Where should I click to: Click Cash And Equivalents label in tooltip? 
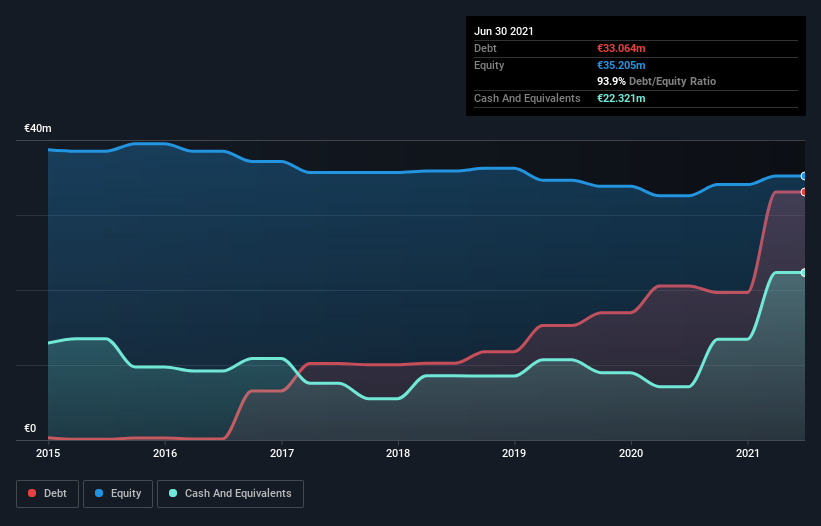click(x=527, y=98)
